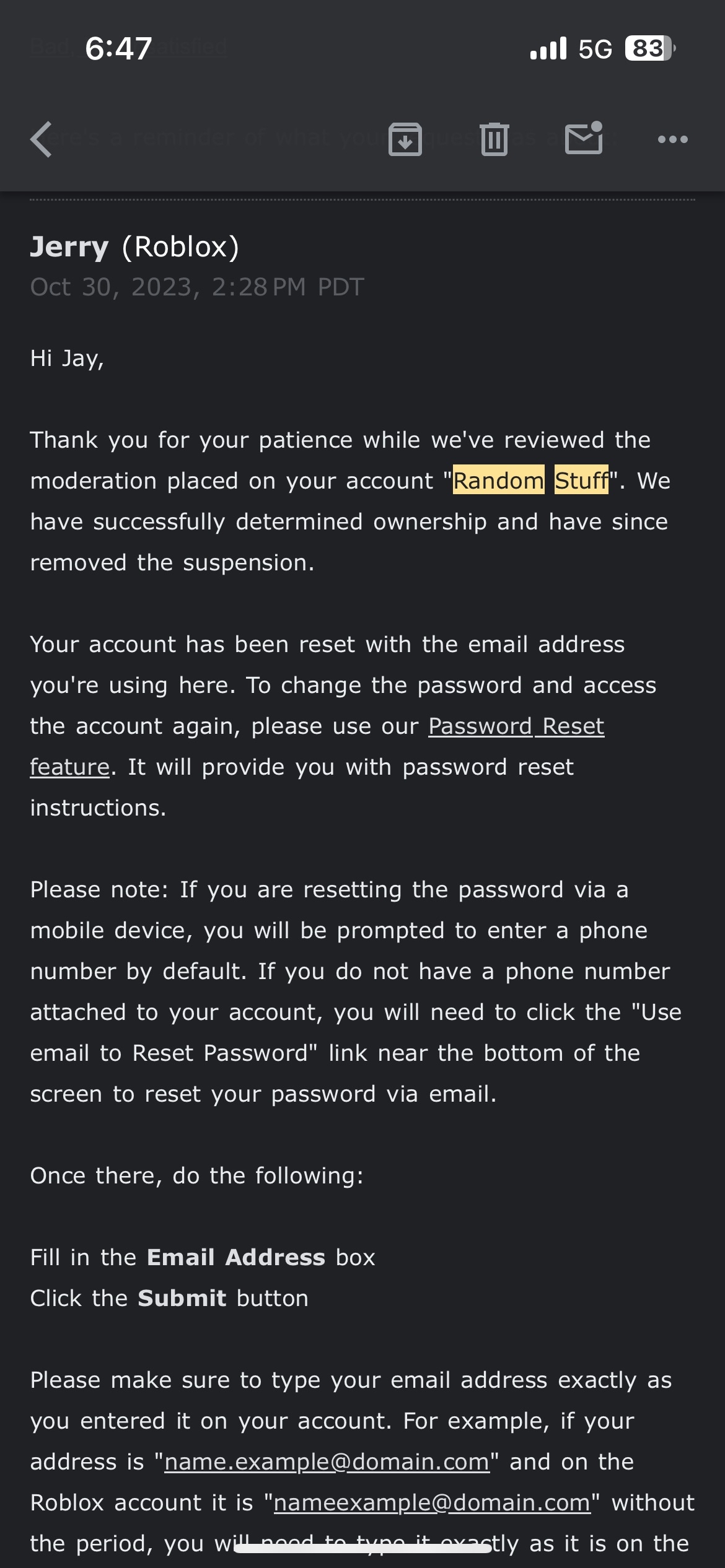The width and height of the screenshot is (725, 1568).
Task: Tap the highlighted word "Stuff"
Action: pos(581,481)
